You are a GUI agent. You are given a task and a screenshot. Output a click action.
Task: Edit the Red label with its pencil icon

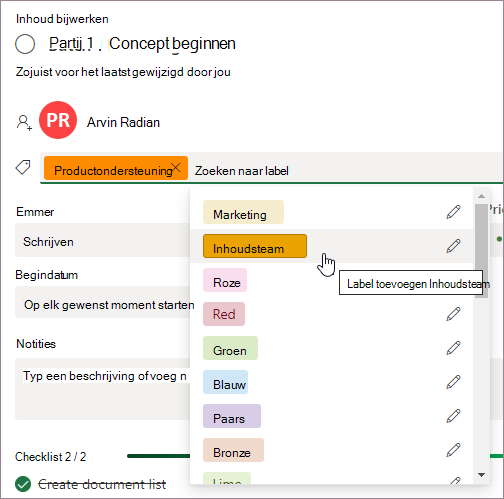pos(453,314)
